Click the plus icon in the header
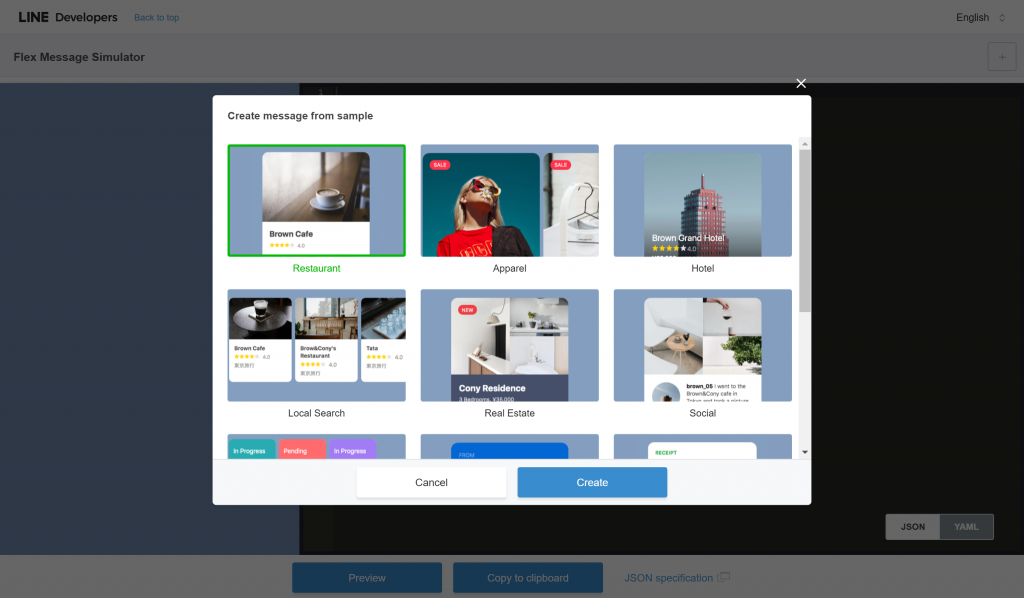Viewport: 1024px width, 598px height. pyautogui.click(x=1002, y=57)
